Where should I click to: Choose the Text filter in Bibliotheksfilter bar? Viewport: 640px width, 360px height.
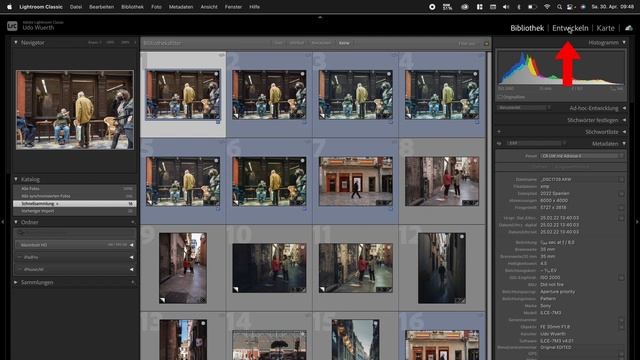click(x=278, y=43)
